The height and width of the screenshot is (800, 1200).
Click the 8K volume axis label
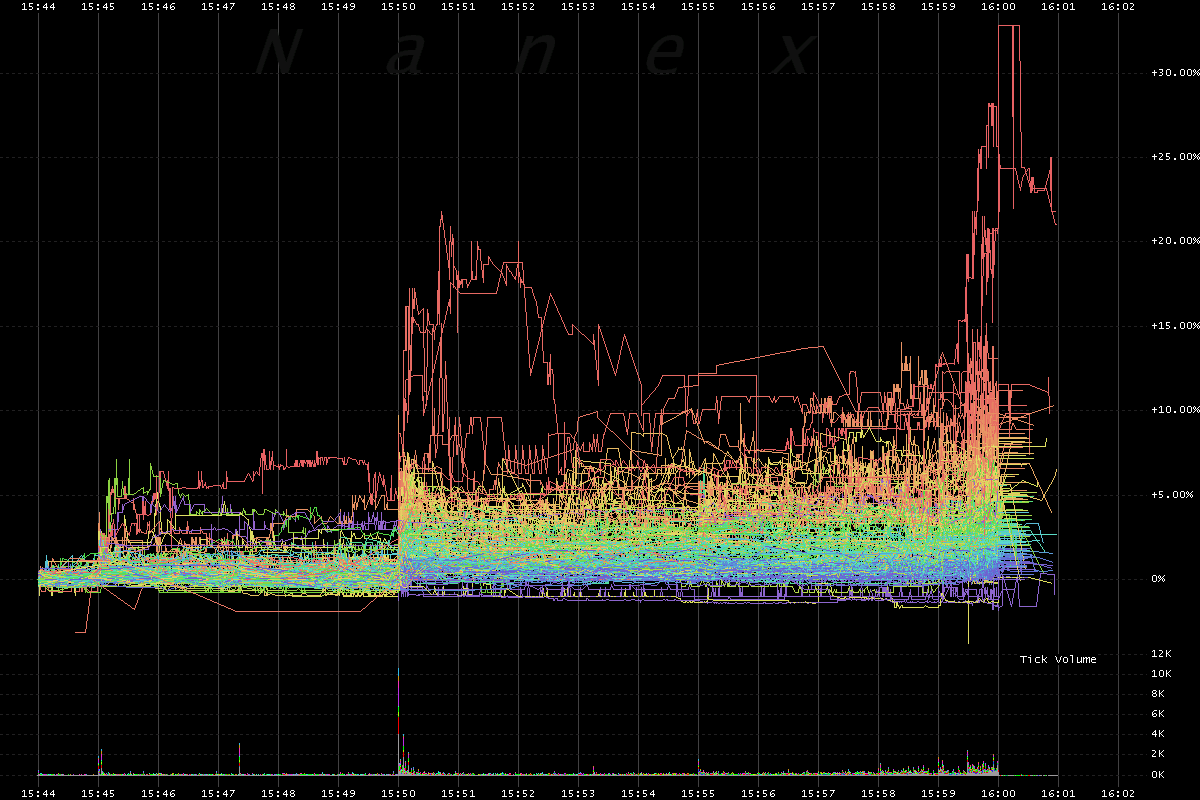[x=1158, y=694]
